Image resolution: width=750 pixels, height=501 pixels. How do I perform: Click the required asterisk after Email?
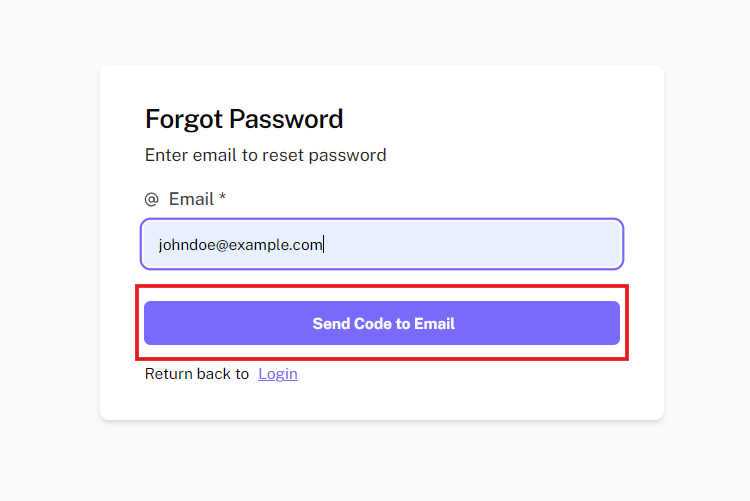(222, 198)
